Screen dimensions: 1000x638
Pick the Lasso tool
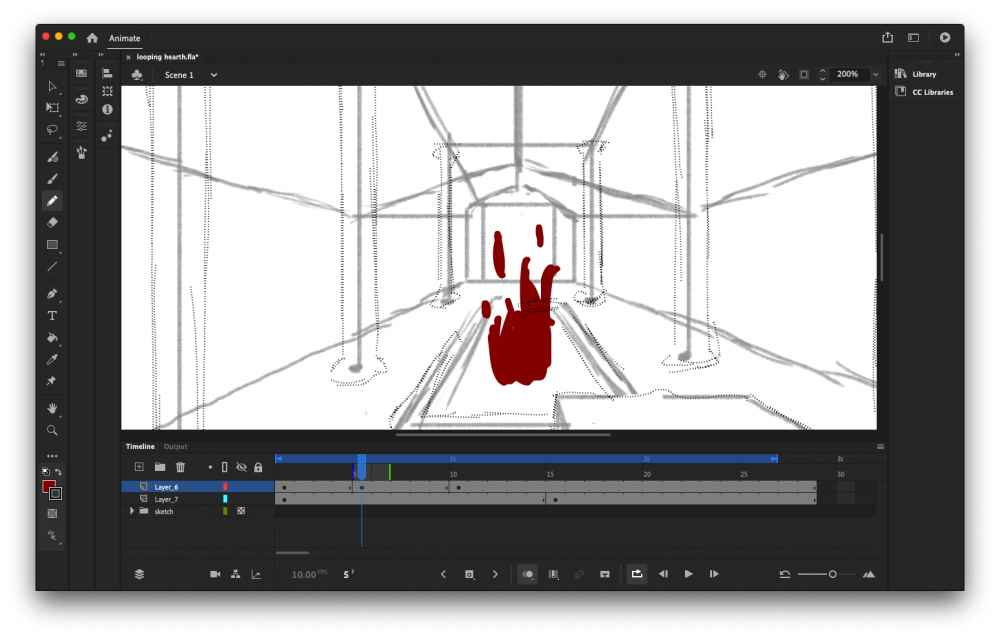(52, 130)
